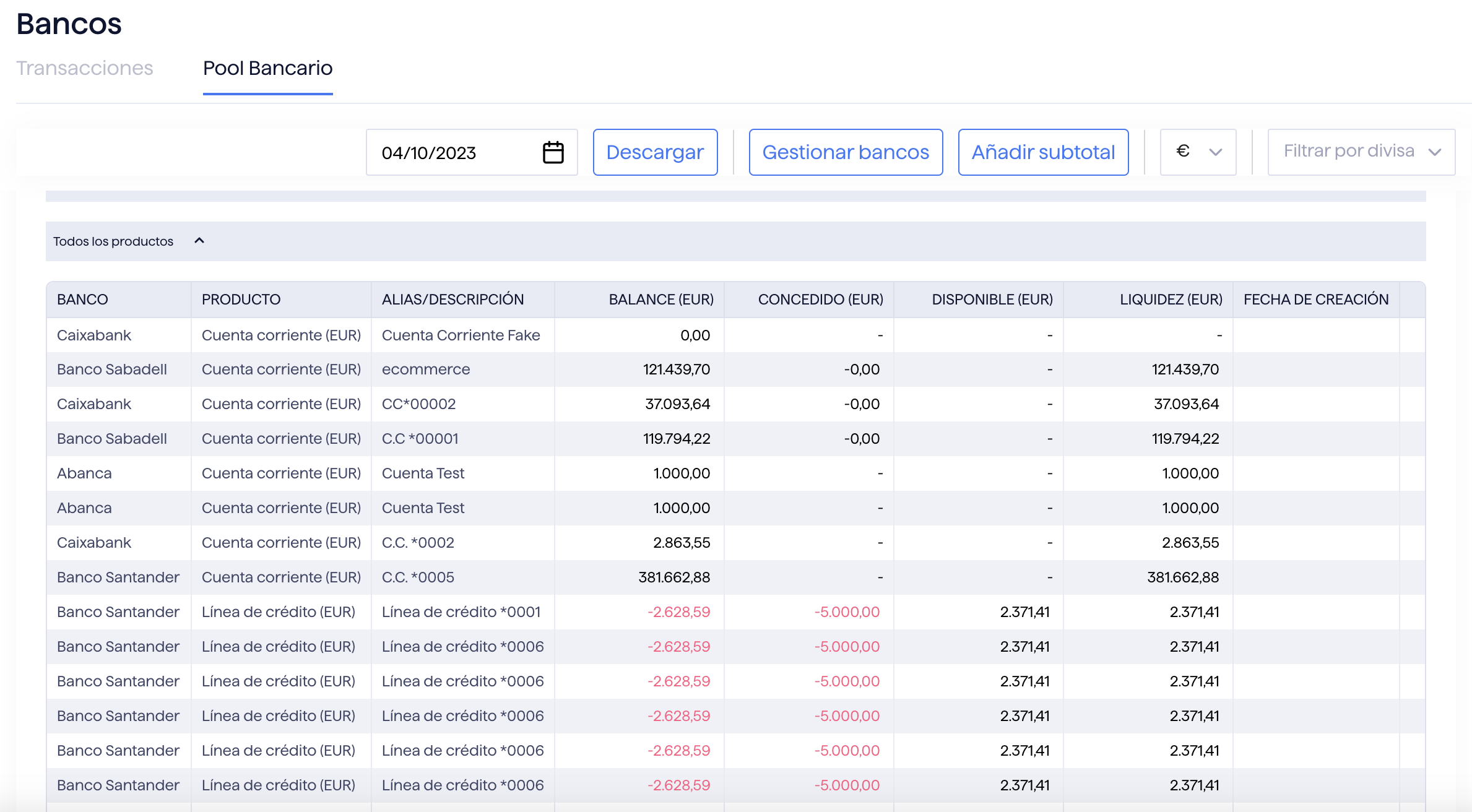Switch to the Transacciones tab
The image size is (1472, 812).
coord(85,68)
